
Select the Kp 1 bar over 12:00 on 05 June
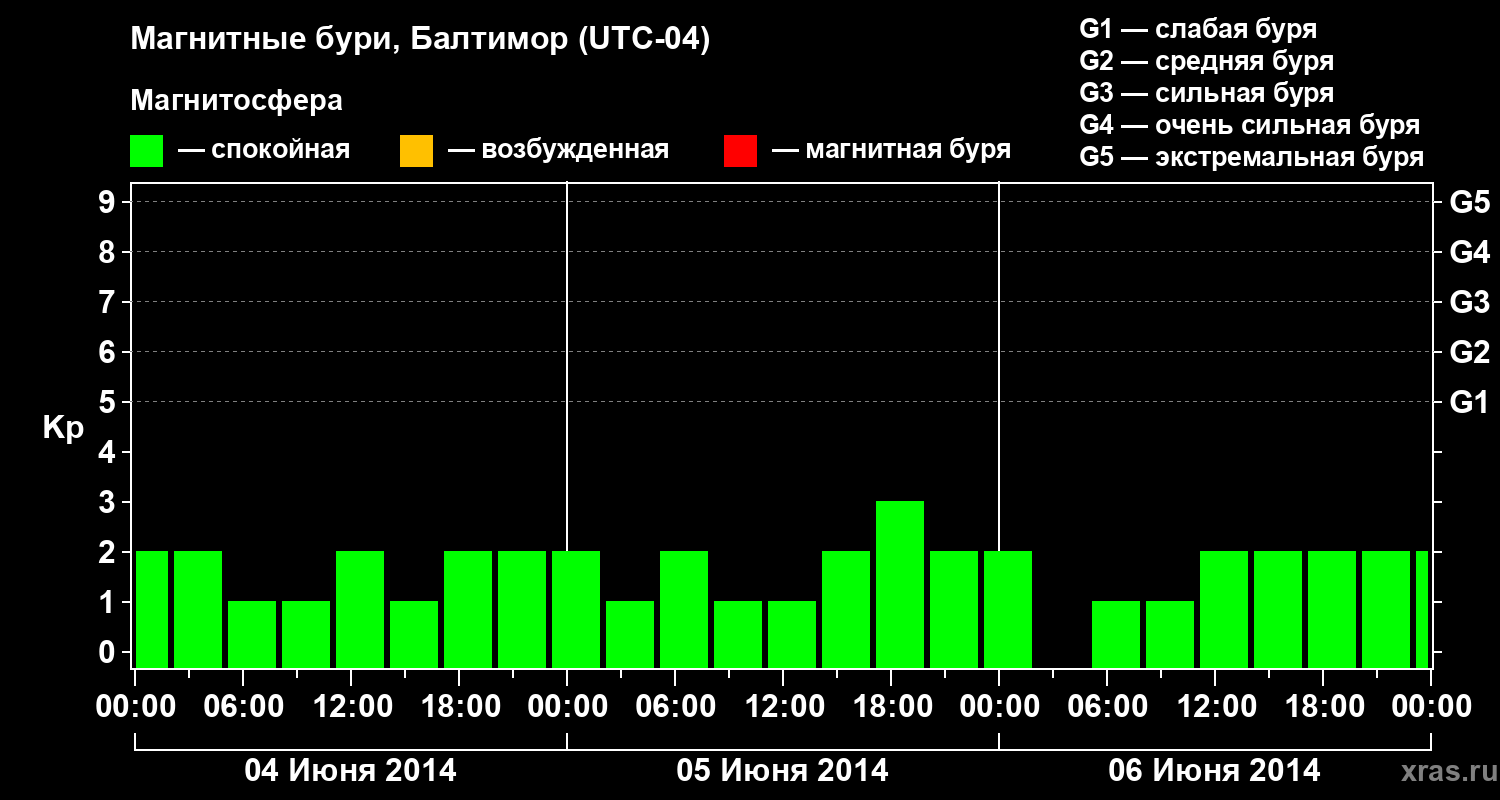click(792, 634)
